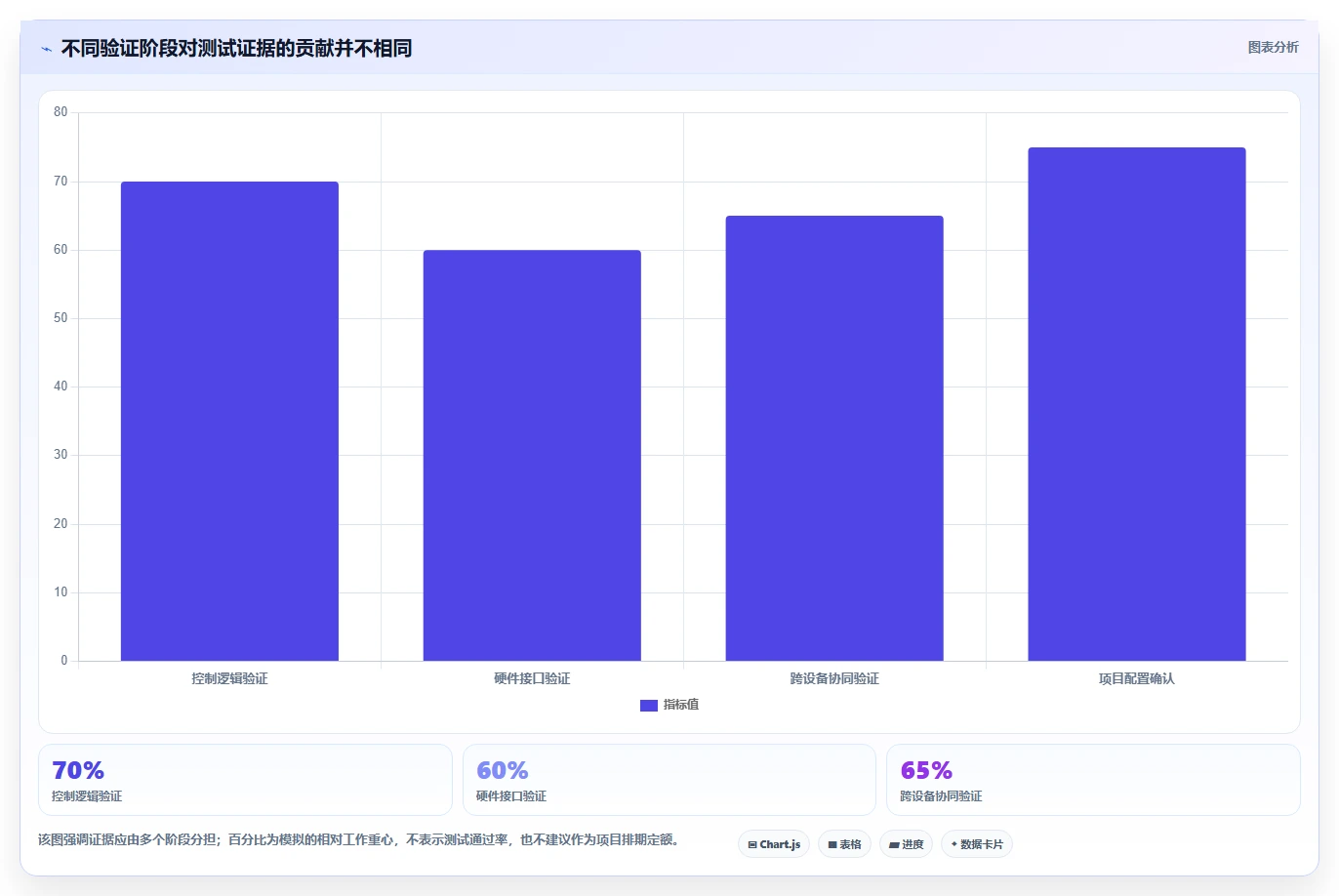This screenshot has height=896, width=1339.
Task: Click the 项目配置确认 bar in chart
Action: pyautogui.click(x=1137, y=404)
